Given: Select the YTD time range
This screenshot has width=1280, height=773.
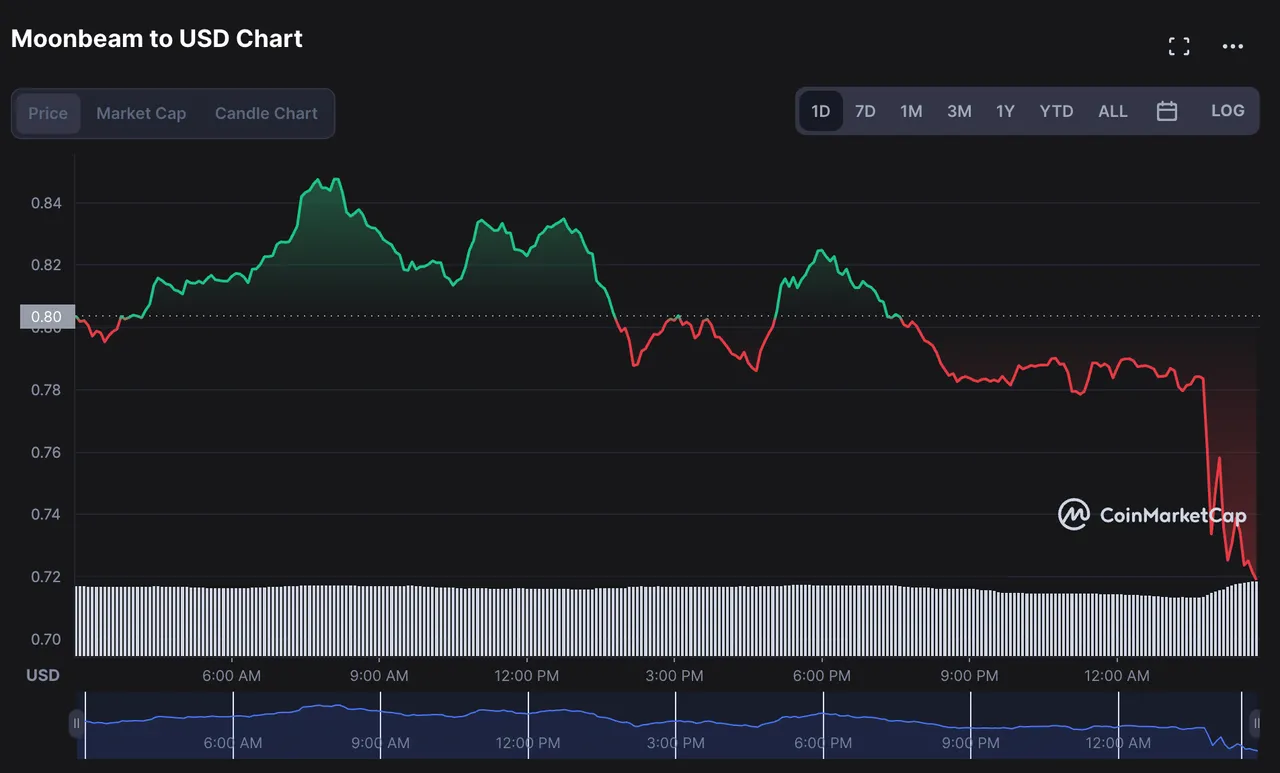Looking at the screenshot, I should click(1056, 111).
